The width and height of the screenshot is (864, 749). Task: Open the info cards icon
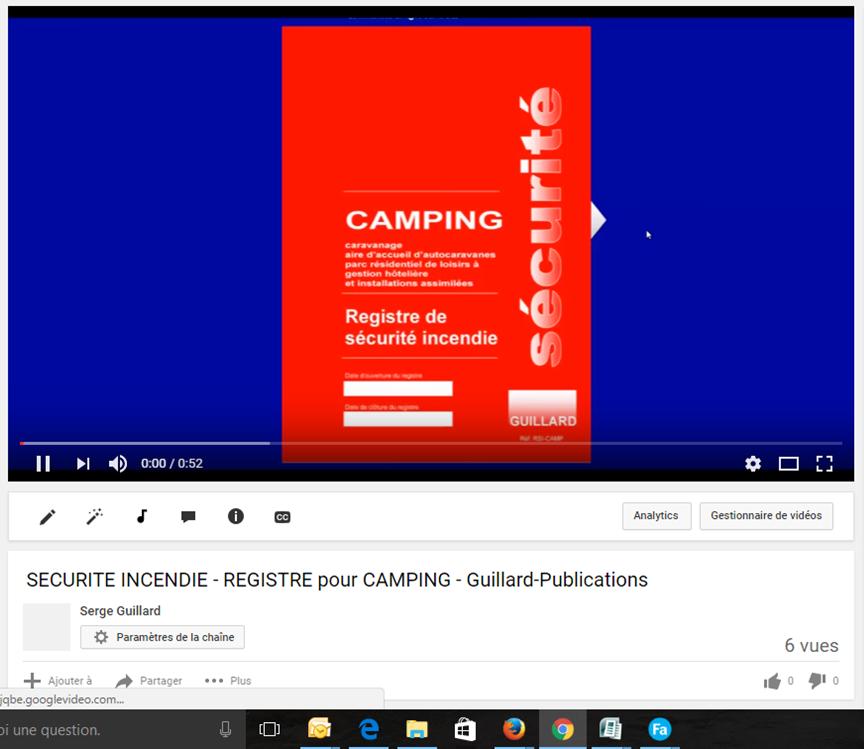[236, 516]
